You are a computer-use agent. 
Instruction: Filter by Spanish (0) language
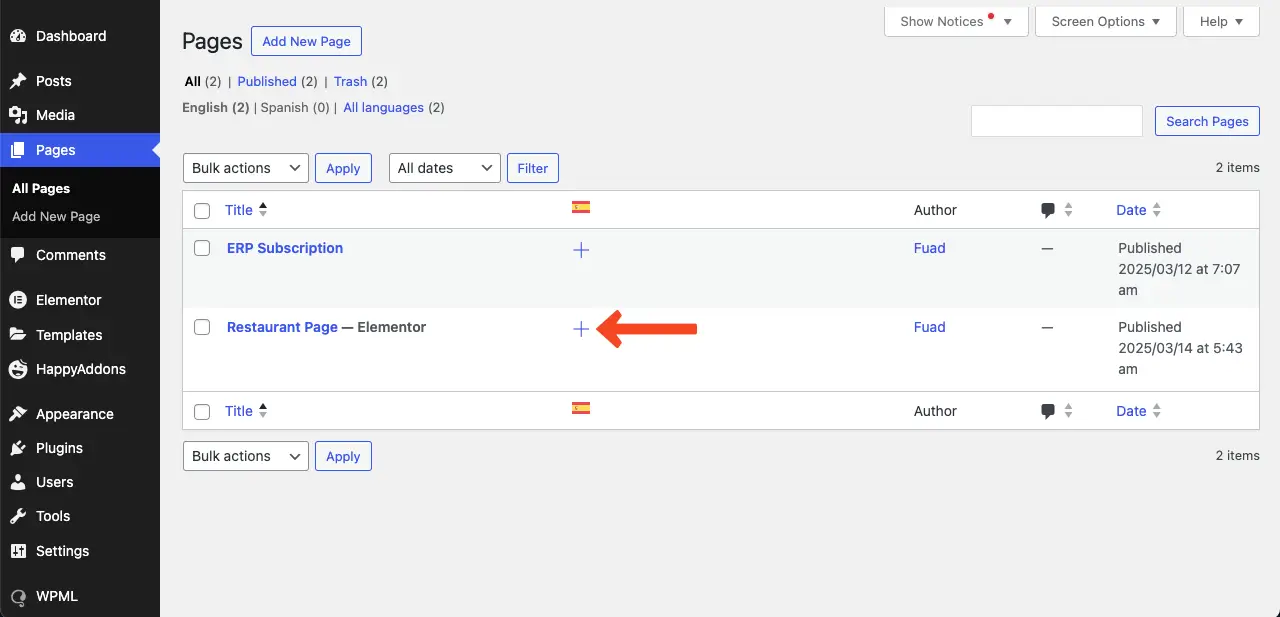point(295,107)
